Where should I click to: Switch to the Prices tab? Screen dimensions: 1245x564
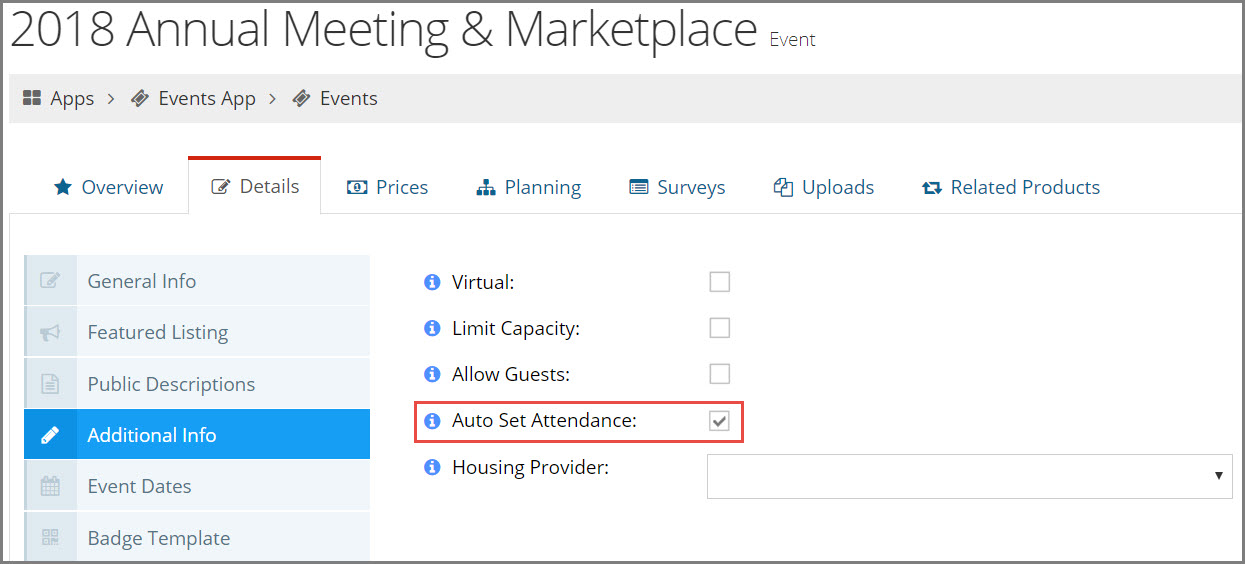point(387,187)
